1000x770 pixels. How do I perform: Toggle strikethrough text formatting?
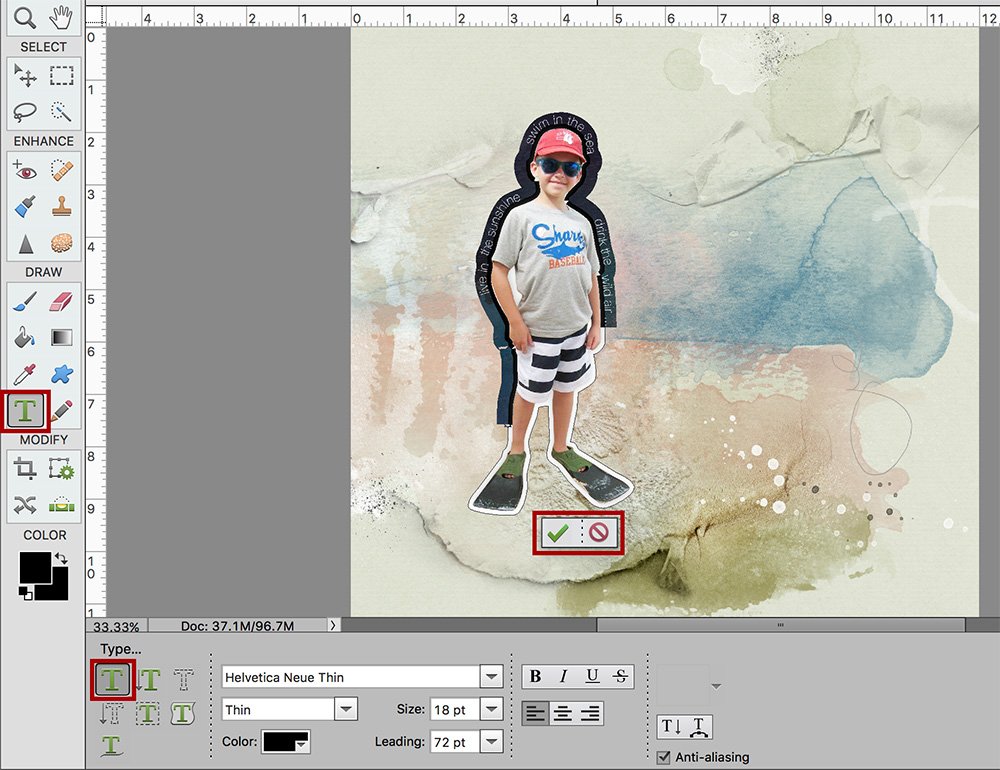[x=621, y=676]
